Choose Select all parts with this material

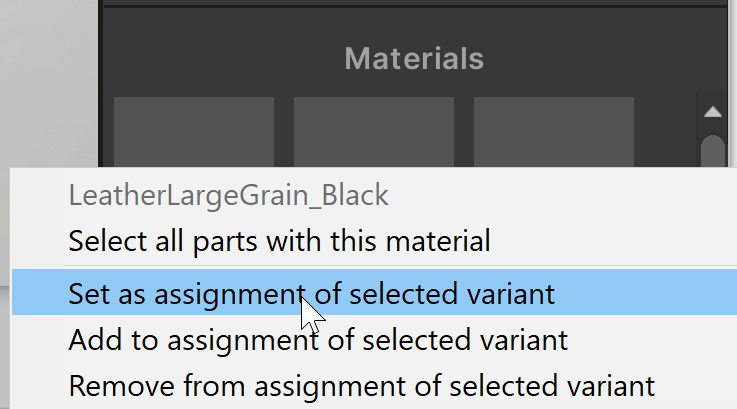[x=279, y=241]
